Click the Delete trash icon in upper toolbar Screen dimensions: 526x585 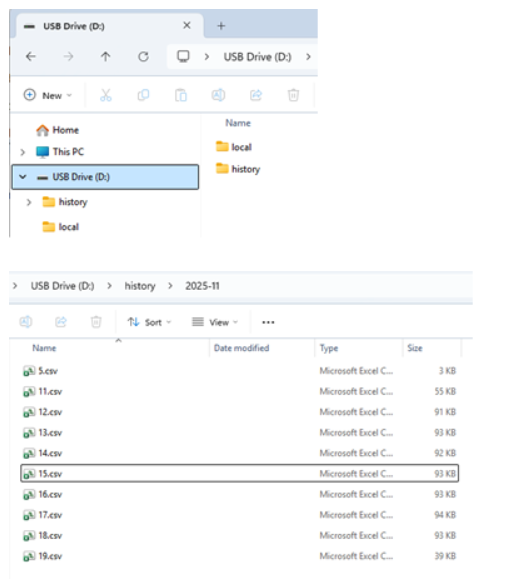(x=294, y=95)
